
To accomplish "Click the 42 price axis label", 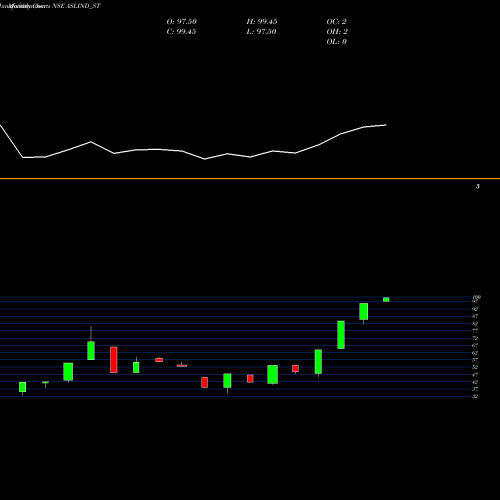I will coord(475,382).
